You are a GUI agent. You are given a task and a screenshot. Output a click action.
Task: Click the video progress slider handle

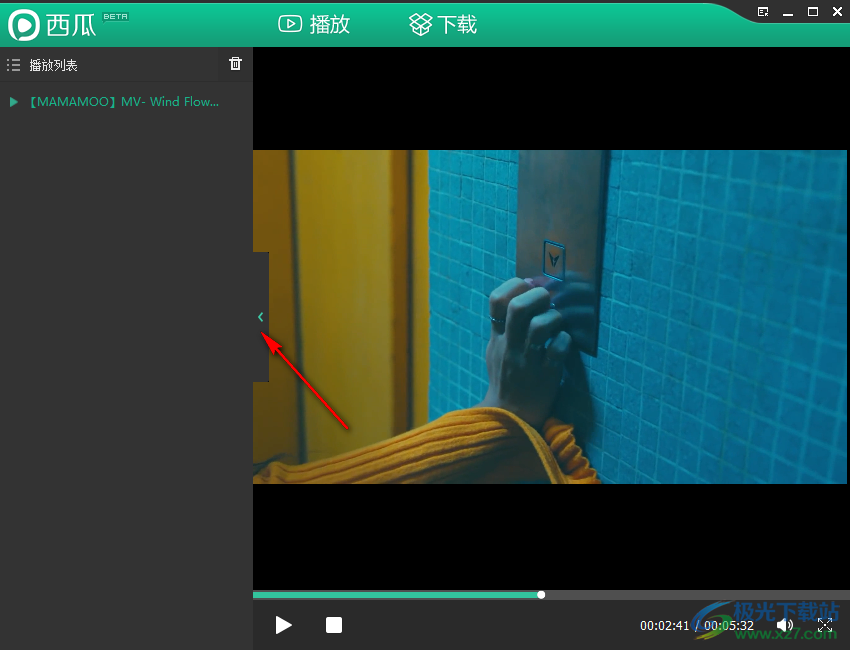coord(541,595)
